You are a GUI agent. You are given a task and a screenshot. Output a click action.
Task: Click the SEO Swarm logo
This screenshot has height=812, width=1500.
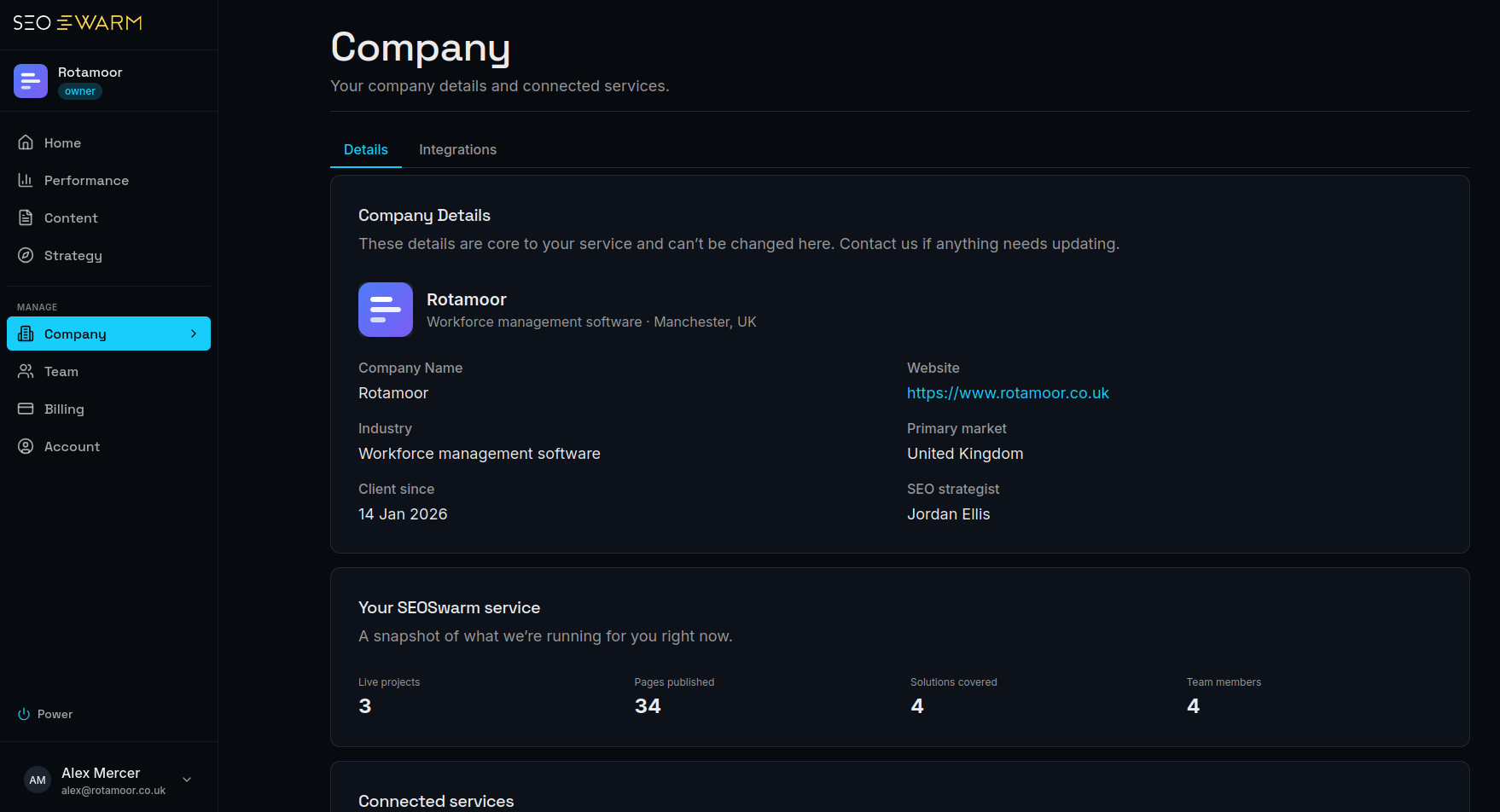tap(78, 23)
